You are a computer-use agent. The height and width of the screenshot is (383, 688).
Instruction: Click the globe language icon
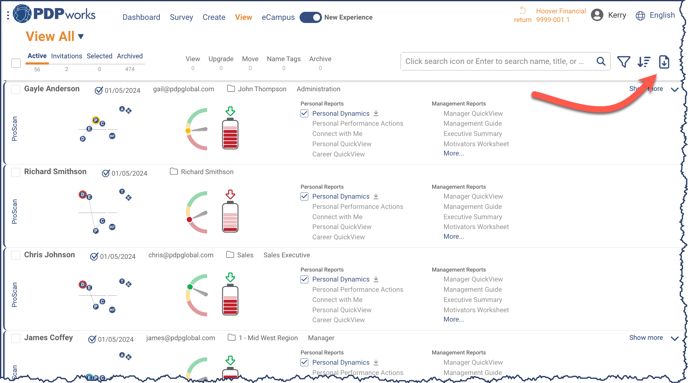pyautogui.click(x=641, y=16)
